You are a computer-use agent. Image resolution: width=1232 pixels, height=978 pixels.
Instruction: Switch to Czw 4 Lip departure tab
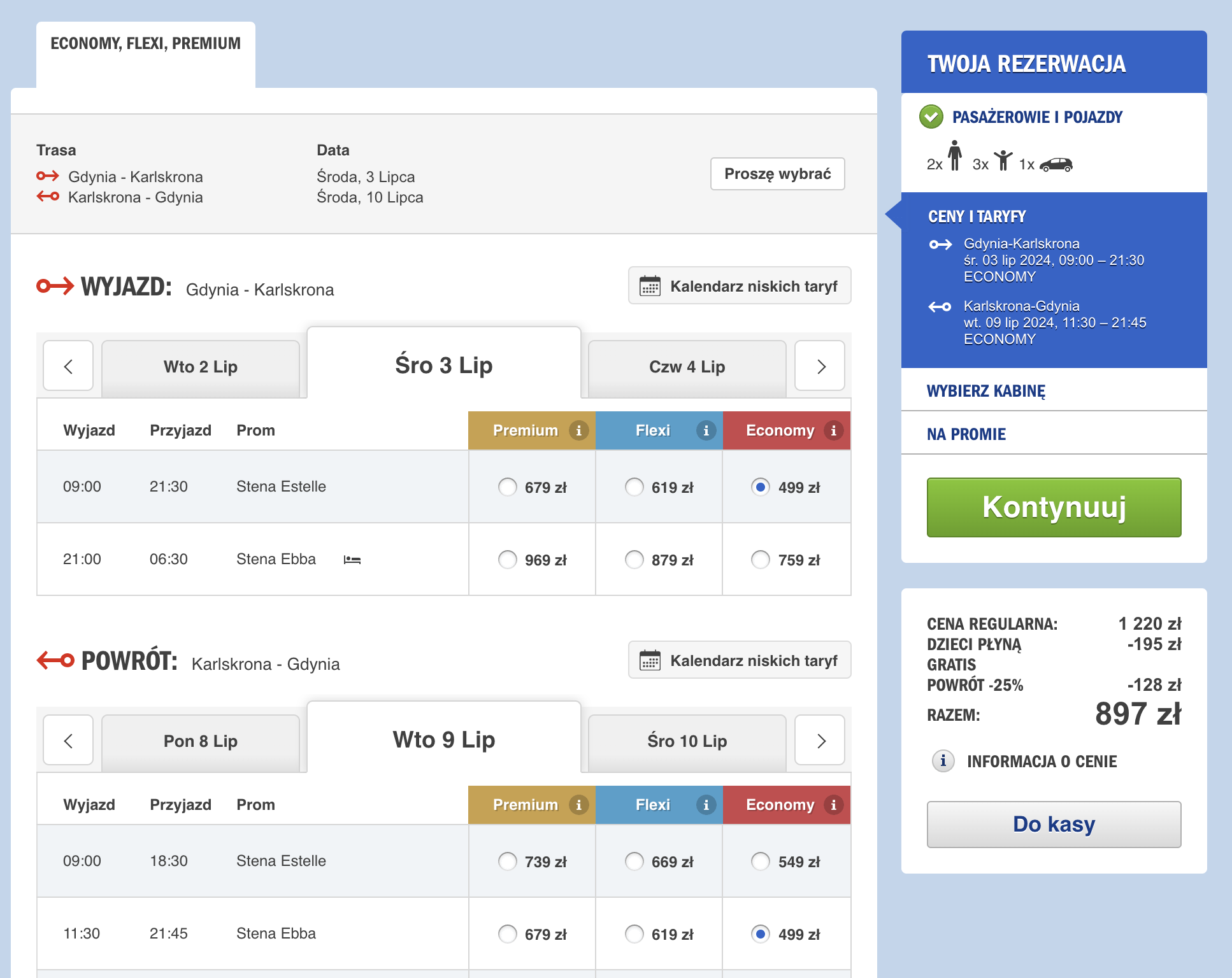click(687, 368)
